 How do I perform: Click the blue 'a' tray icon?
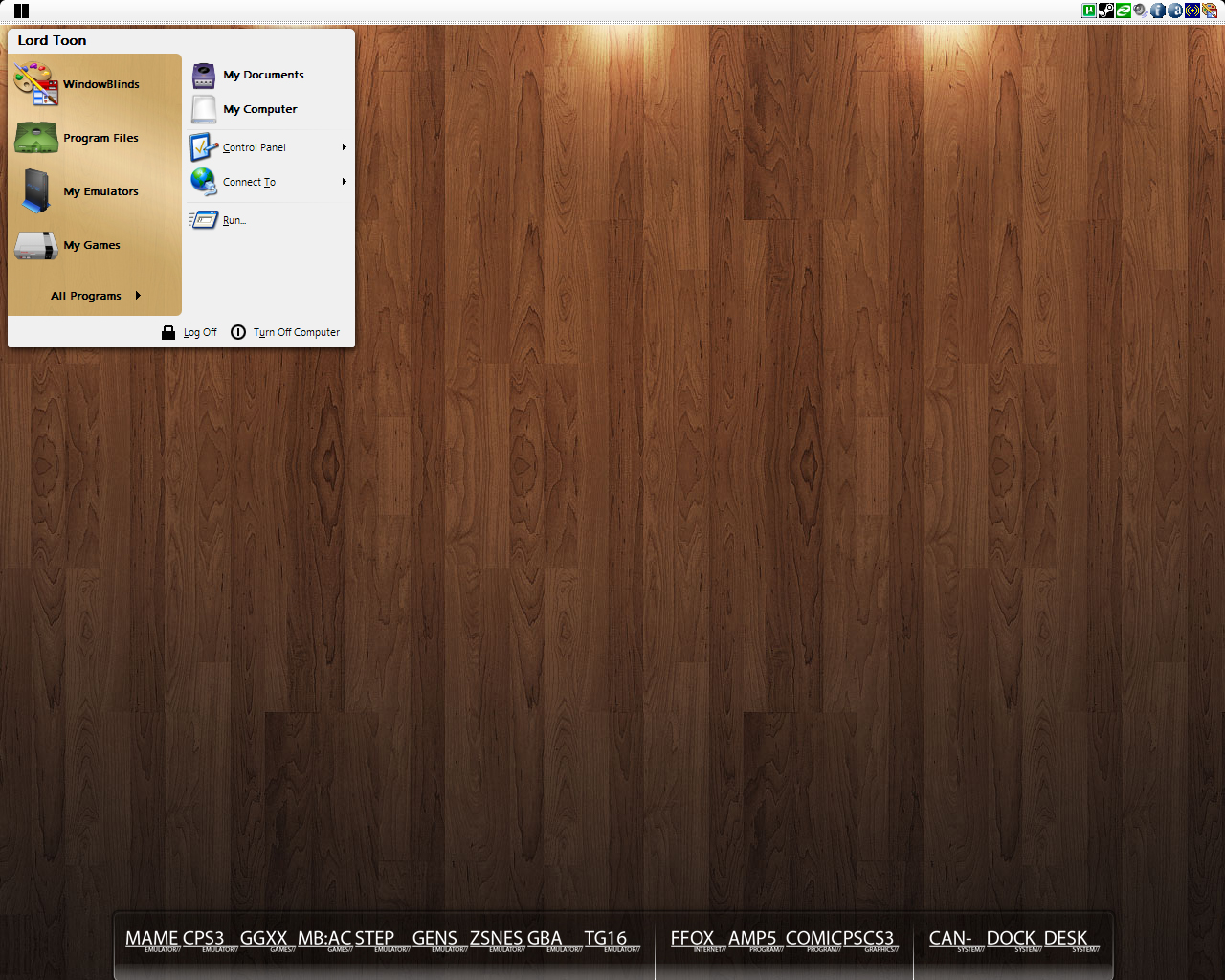[1175, 11]
